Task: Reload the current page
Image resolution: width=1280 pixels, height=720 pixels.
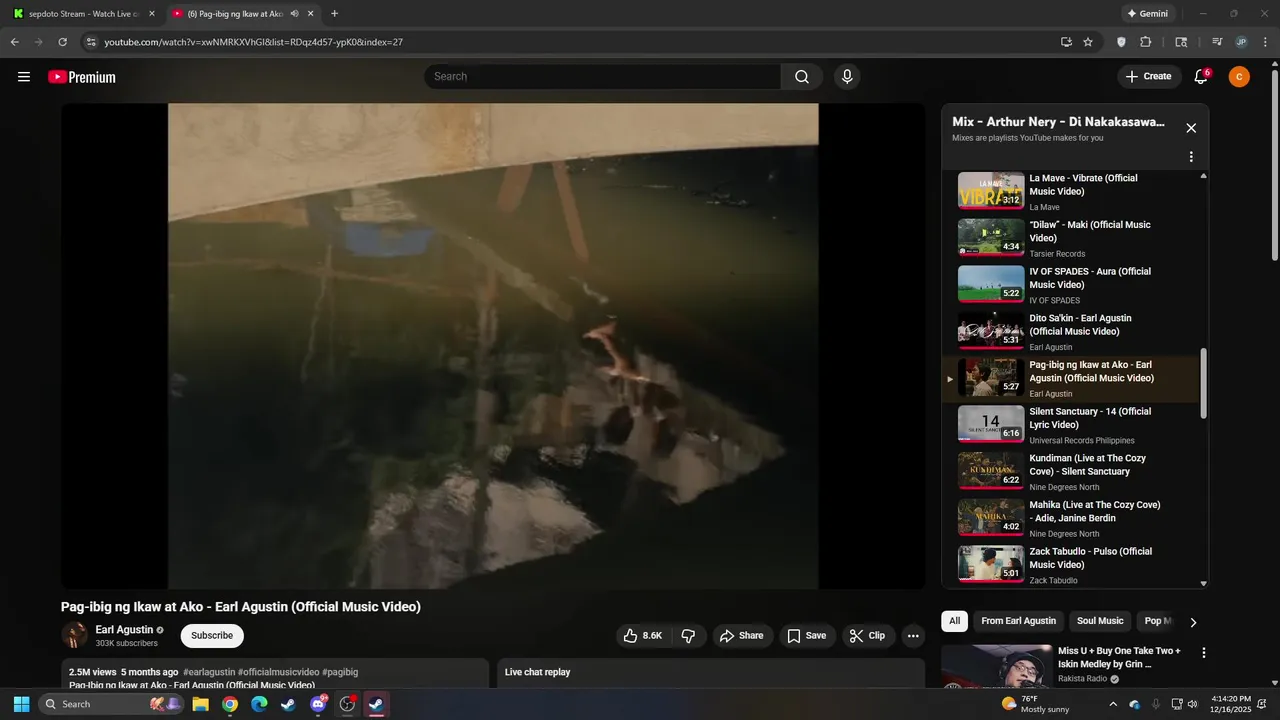Action: pyautogui.click(x=62, y=42)
